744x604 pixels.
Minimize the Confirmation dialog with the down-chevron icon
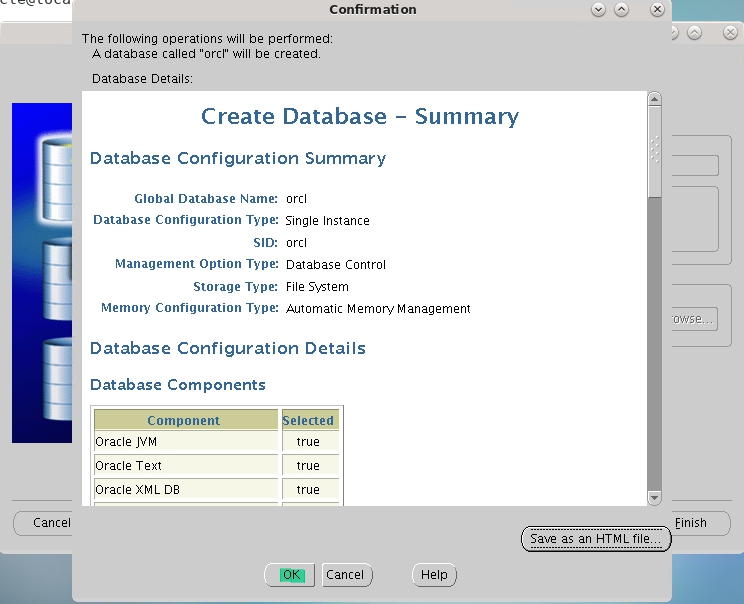point(598,9)
